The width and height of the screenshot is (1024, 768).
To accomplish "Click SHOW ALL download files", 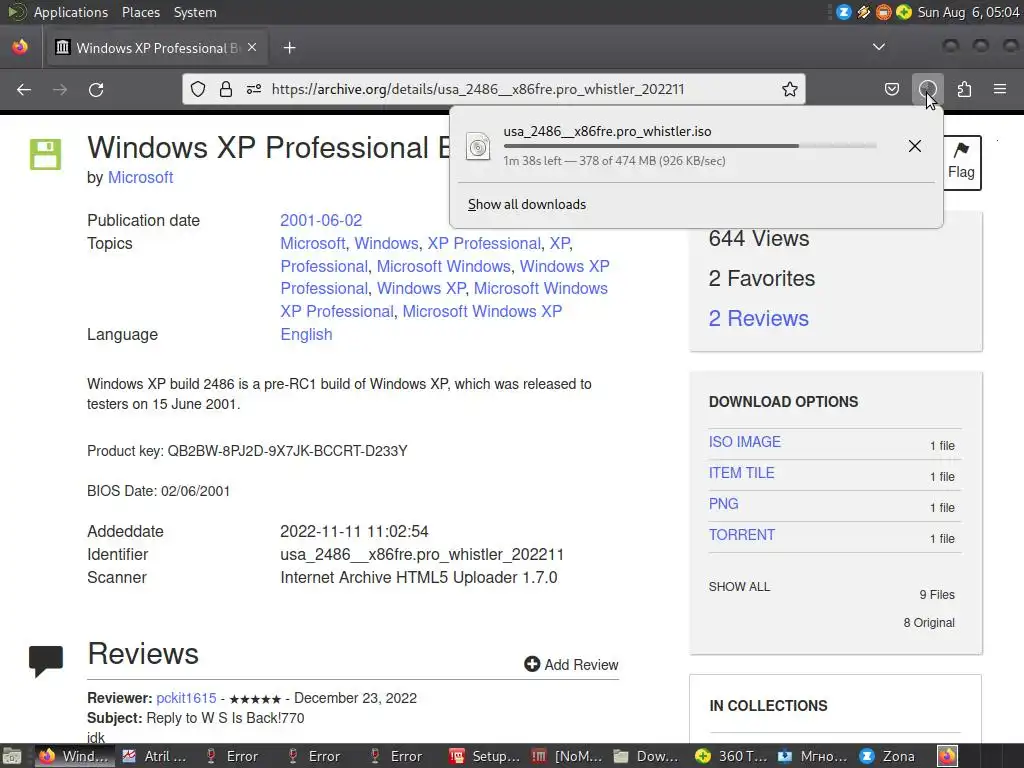I will (x=739, y=587).
